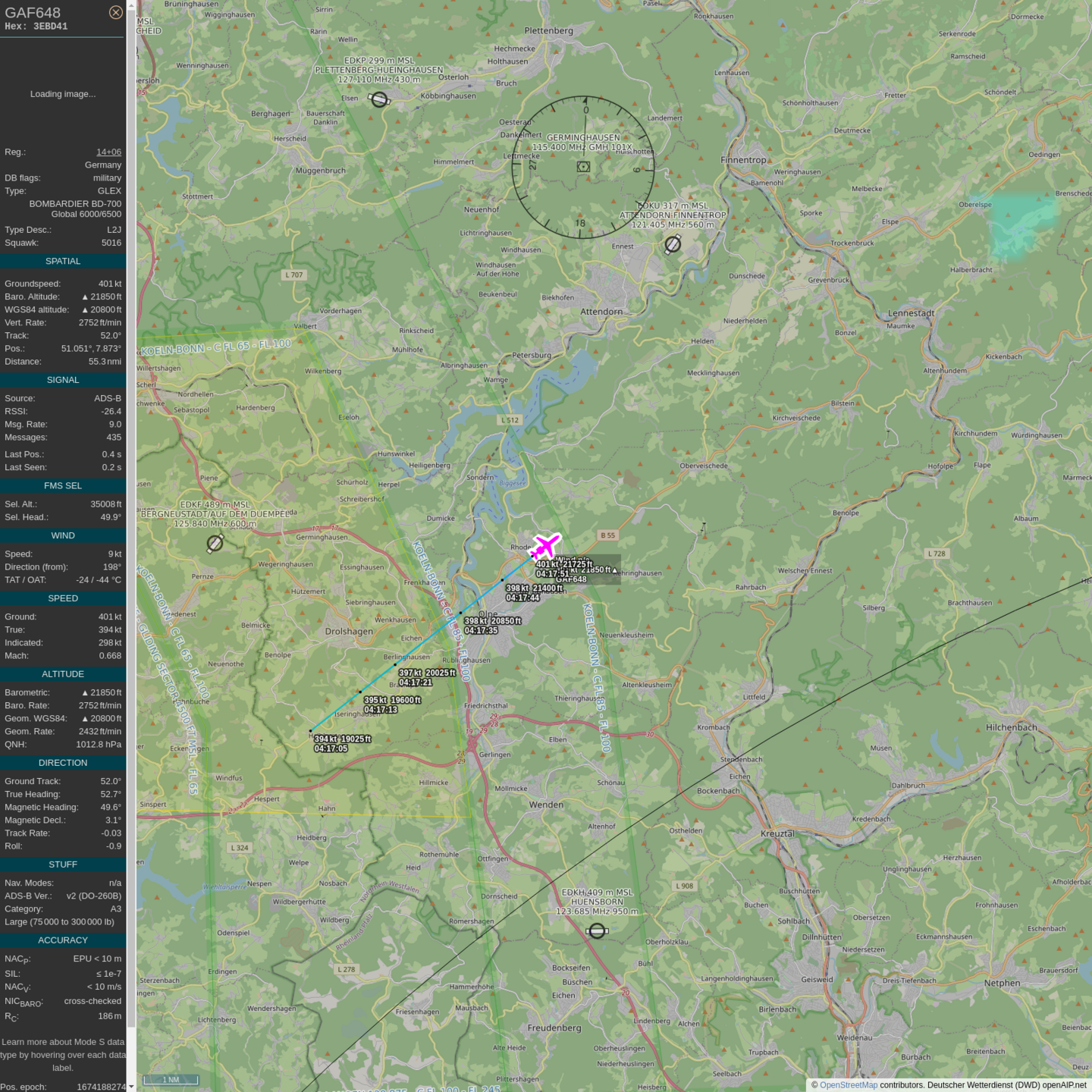The image size is (1092, 1092).
Task: Open the 14+06 registration link
Action: pos(108,152)
